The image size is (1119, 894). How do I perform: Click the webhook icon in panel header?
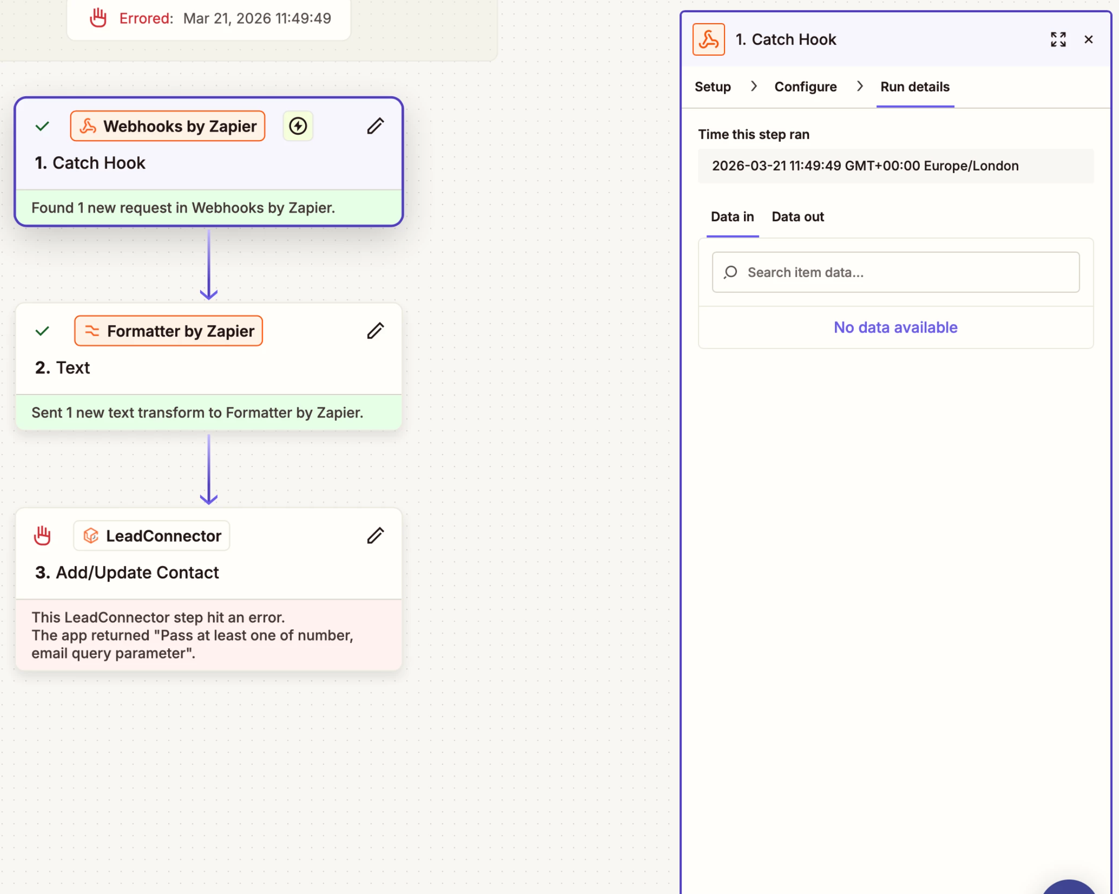click(709, 40)
